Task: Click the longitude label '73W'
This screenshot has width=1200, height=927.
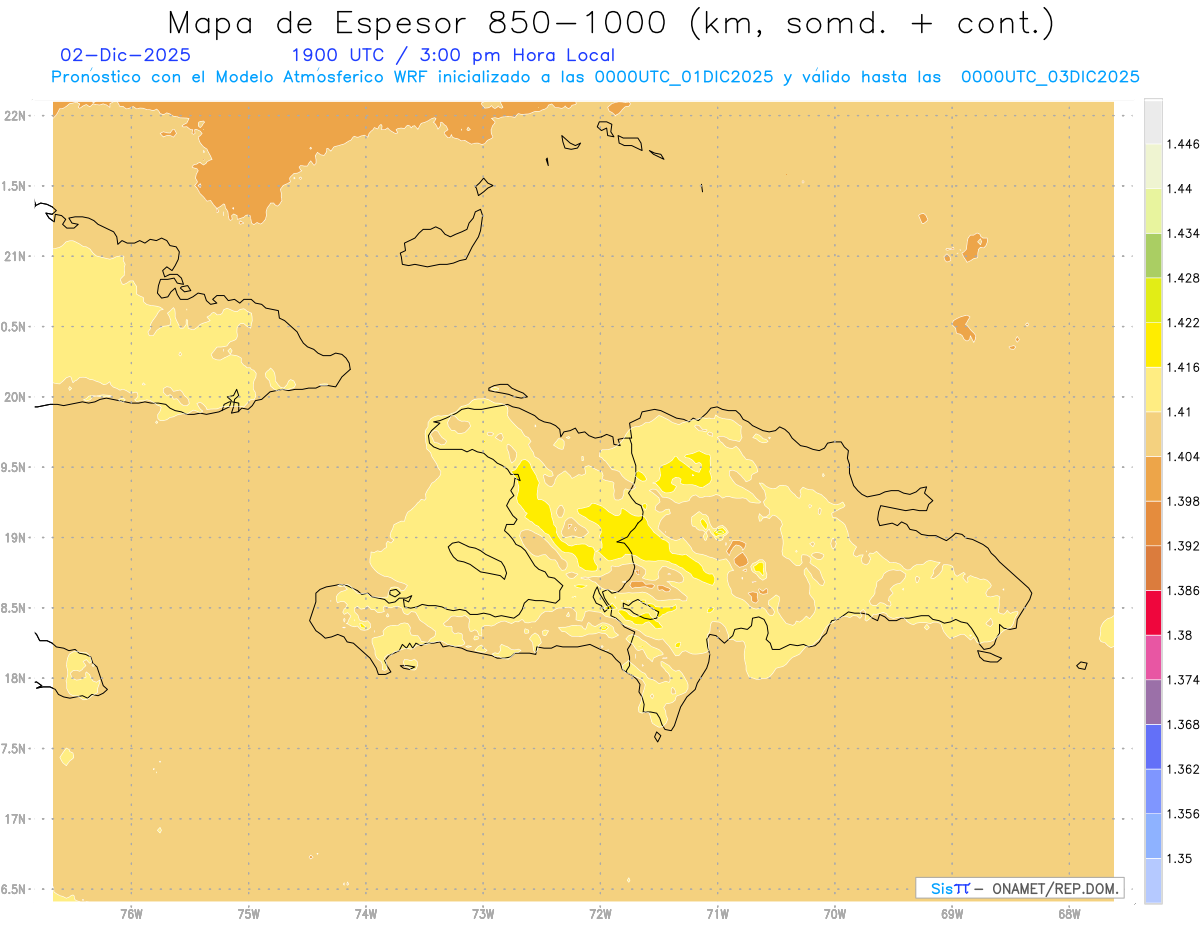Action: coord(483,913)
